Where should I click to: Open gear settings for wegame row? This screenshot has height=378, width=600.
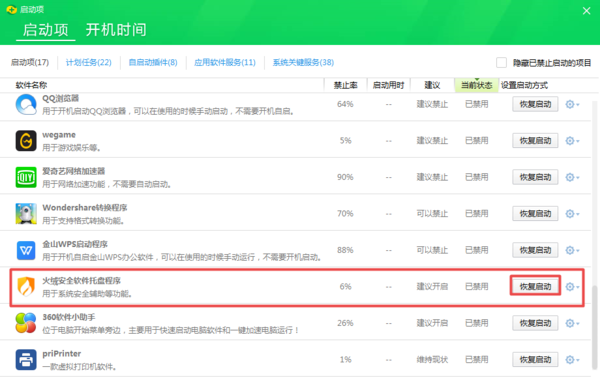(x=572, y=141)
